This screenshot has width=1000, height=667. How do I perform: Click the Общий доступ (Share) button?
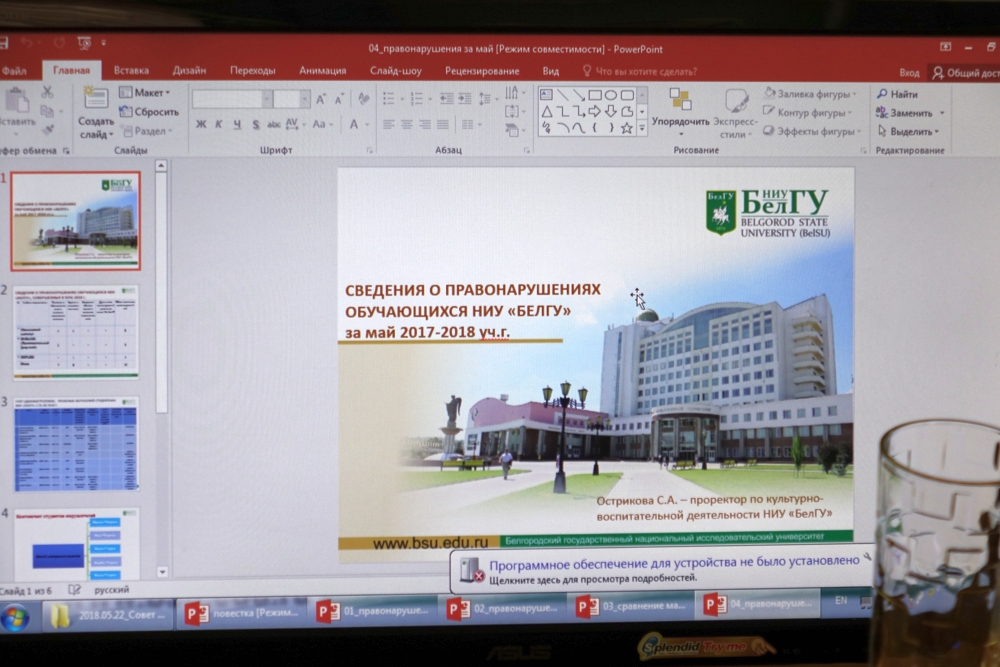click(965, 73)
